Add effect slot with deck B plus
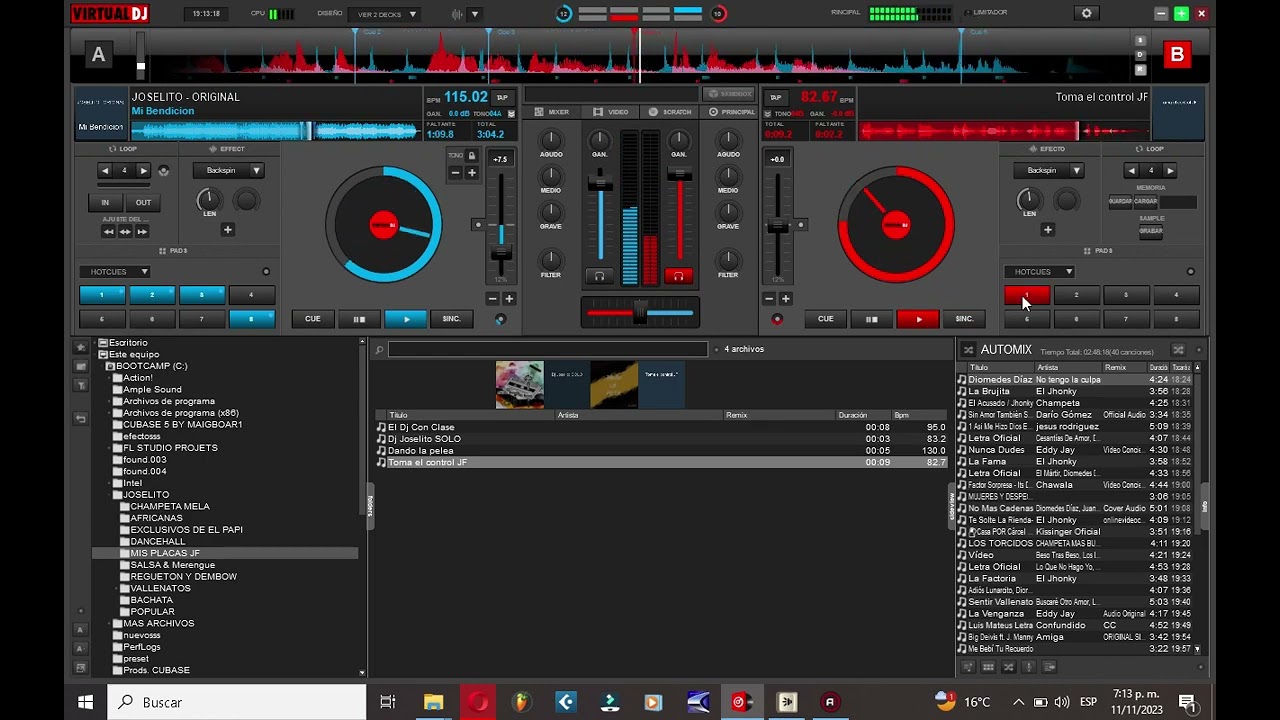The width and height of the screenshot is (1280, 720). click(1047, 229)
